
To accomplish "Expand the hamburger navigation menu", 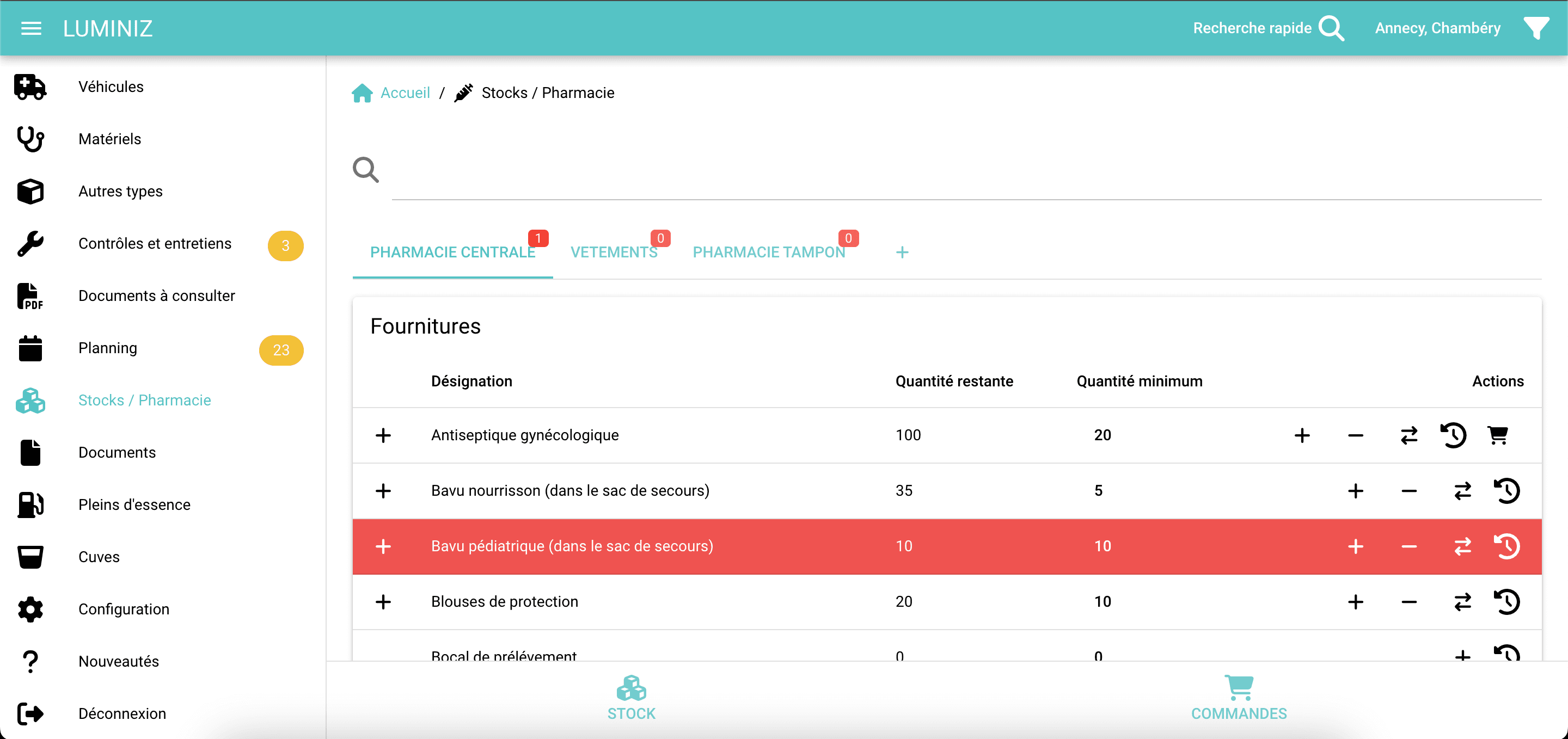I will pyautogui.click(x=30, y=28).
